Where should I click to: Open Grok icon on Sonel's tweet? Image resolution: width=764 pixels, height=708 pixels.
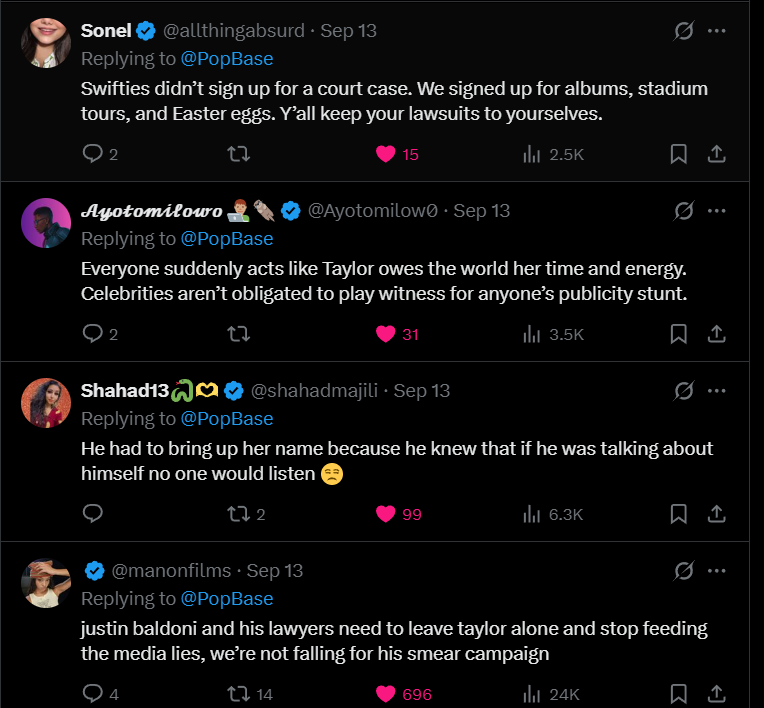[684, 31]
